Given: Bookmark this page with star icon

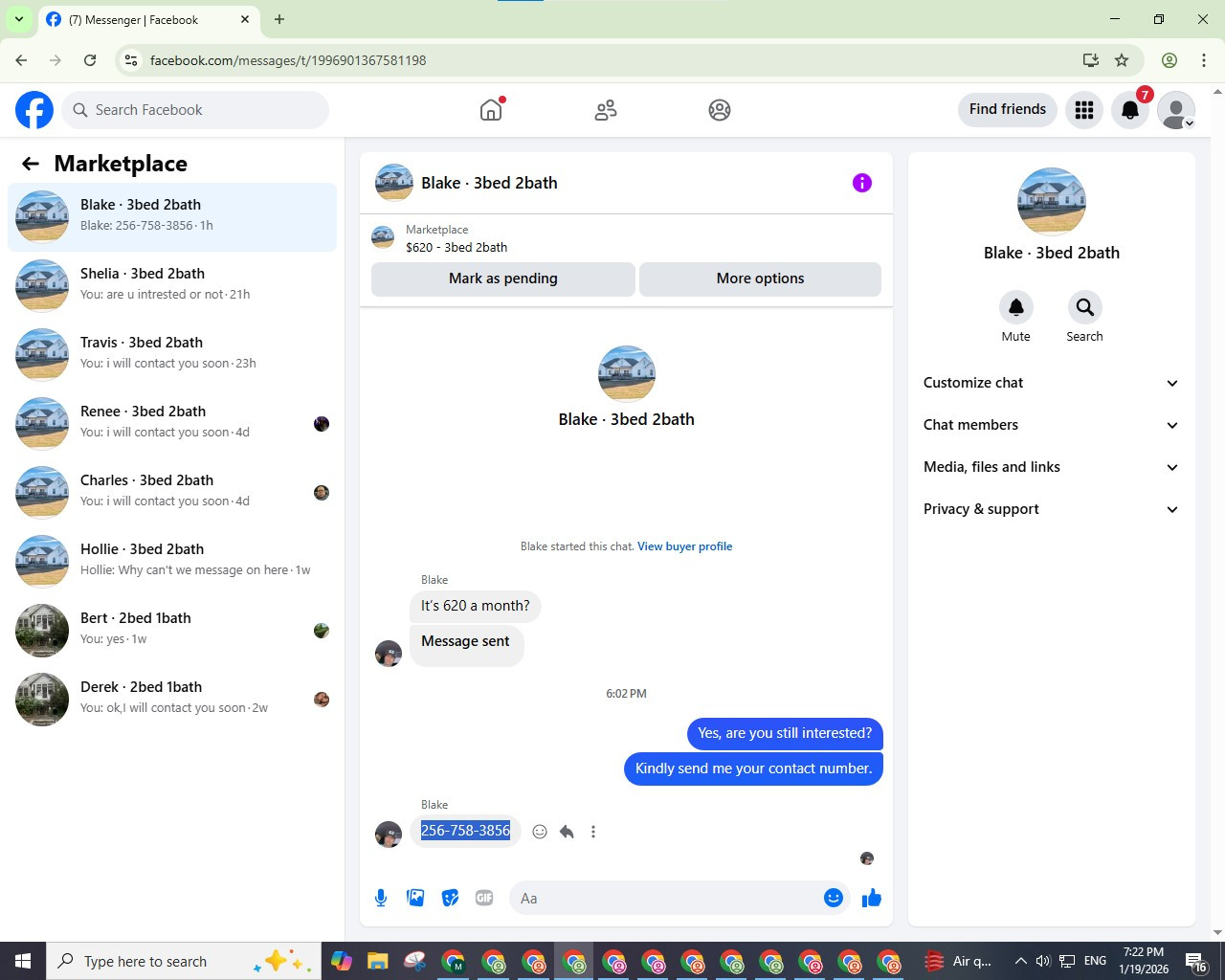Looking at the screenshot, I should tap(1122, 60).
